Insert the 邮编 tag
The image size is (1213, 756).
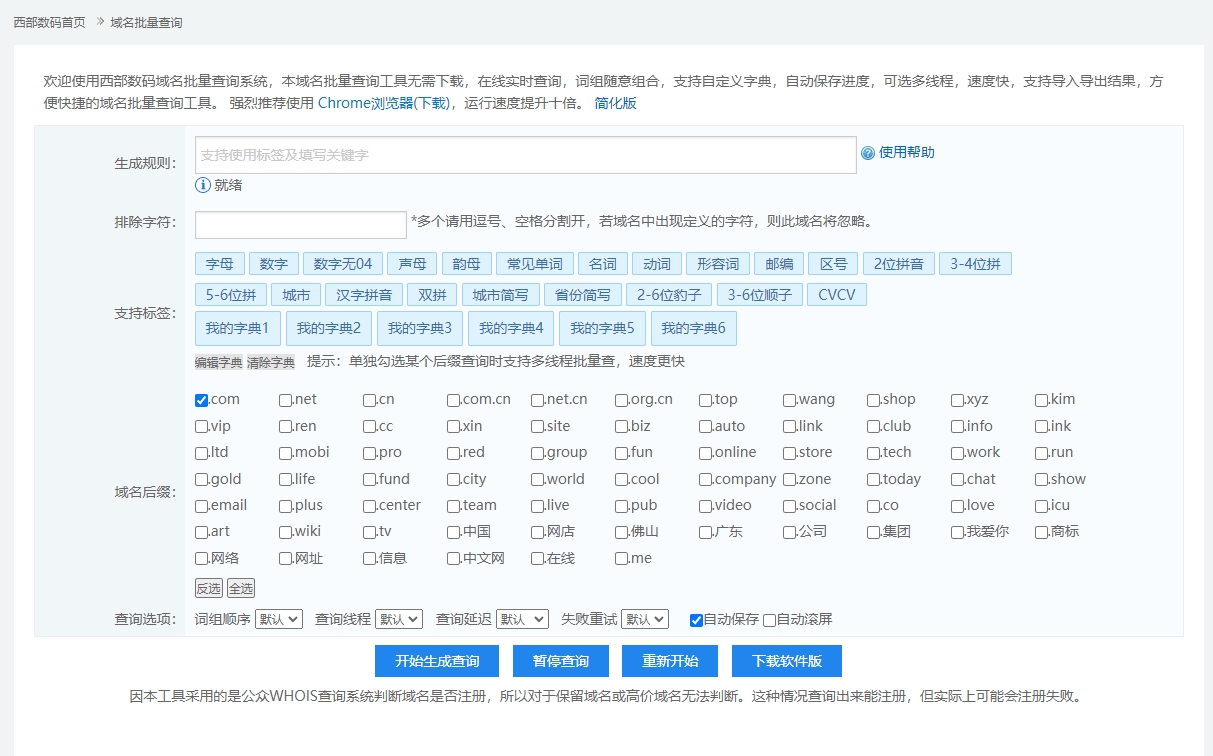click(779, 264)
